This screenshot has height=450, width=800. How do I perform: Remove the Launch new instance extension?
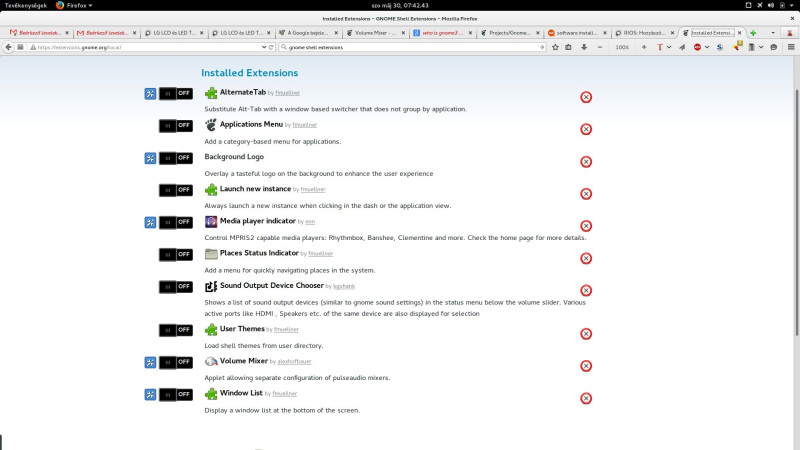pyautogui.click(x=586, y=194)
